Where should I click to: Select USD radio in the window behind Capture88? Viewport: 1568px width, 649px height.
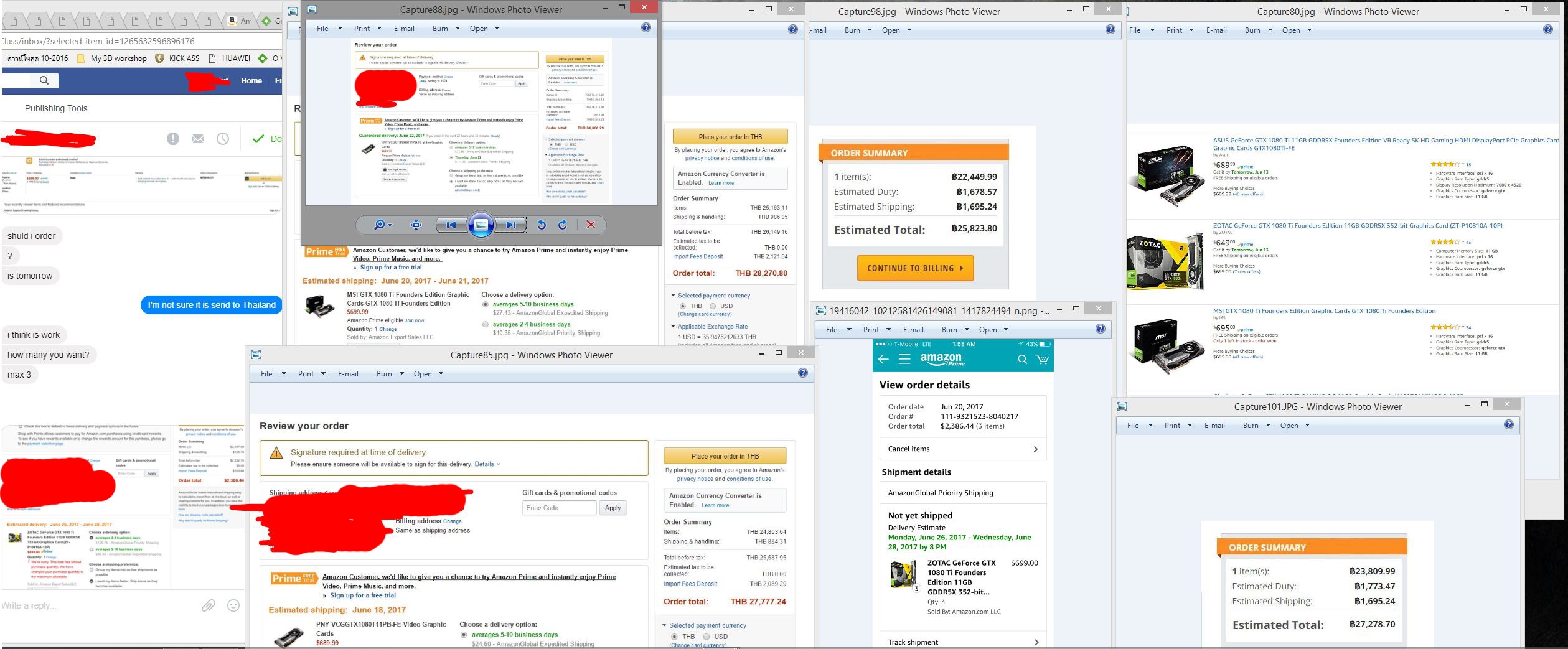pyautogui.click(x=713, y=306)
